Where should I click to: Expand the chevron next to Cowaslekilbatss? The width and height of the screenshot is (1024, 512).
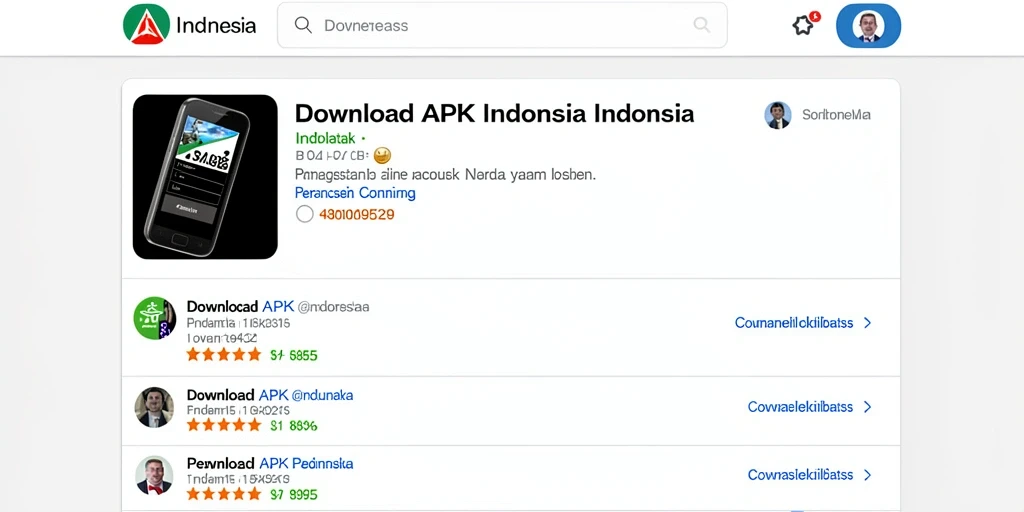tap(867, 475)
